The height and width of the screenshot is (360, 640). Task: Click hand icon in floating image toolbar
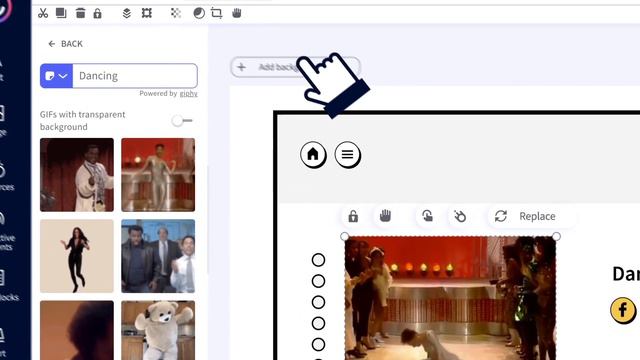(385, 216)
